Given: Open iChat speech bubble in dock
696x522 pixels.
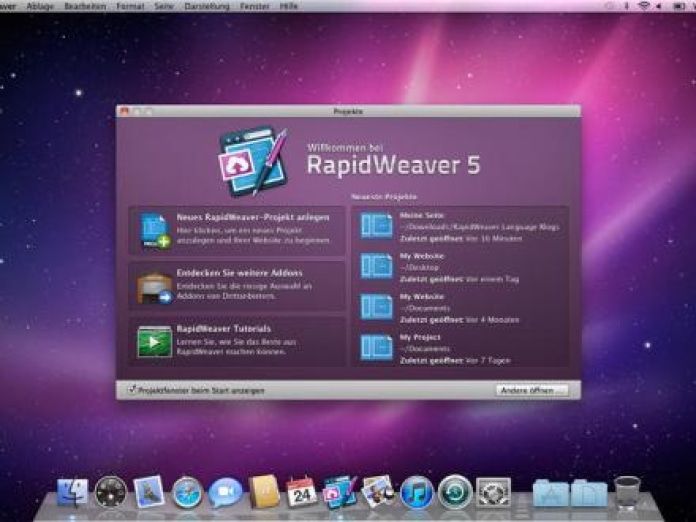Looking at the screenshot, I should click(x=225, y=492).
